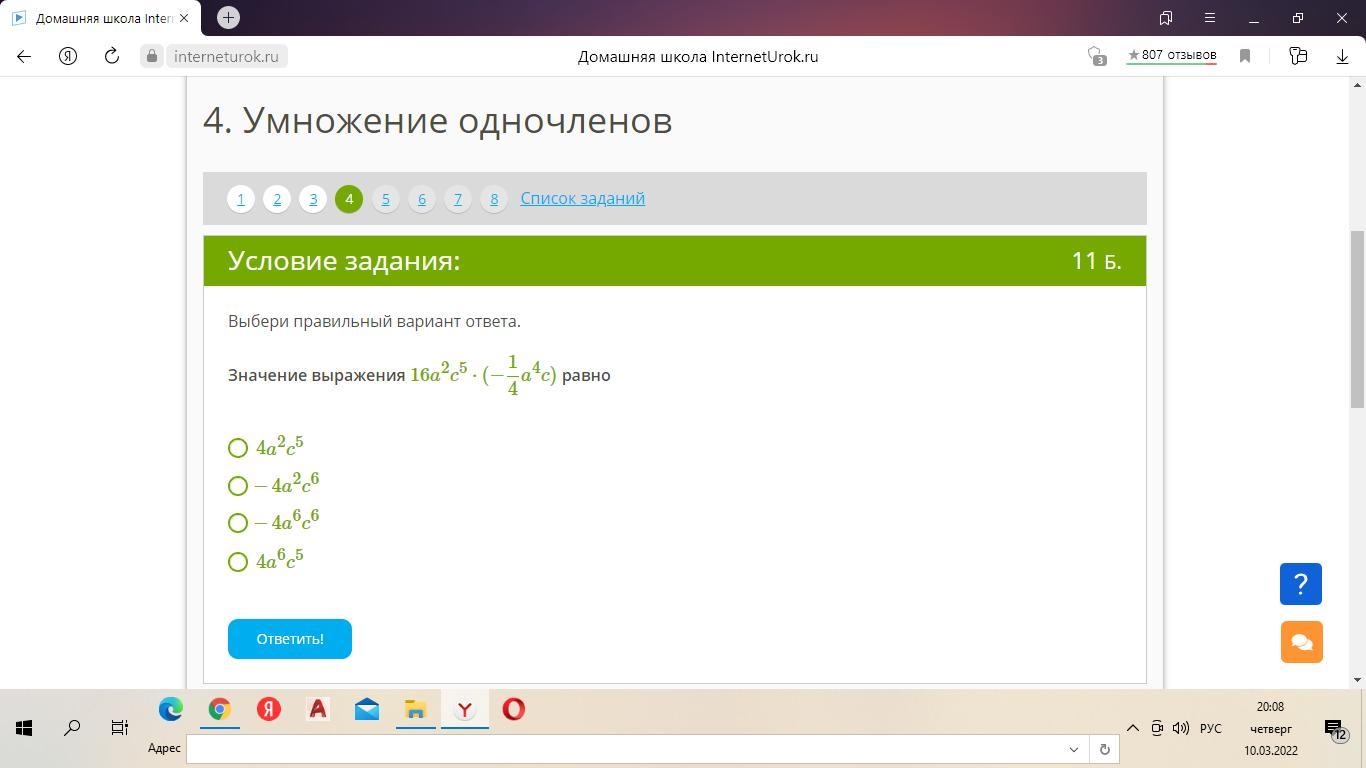
Task: Launch Opera from the taskbar
Action: [x=514, y=709]
